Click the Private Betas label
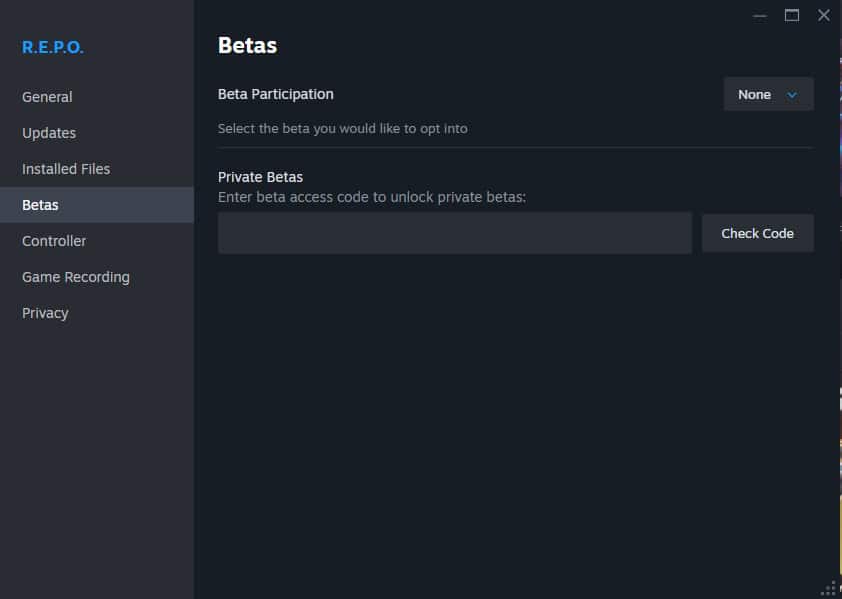The image size is (842, 599). coord(260,177)
